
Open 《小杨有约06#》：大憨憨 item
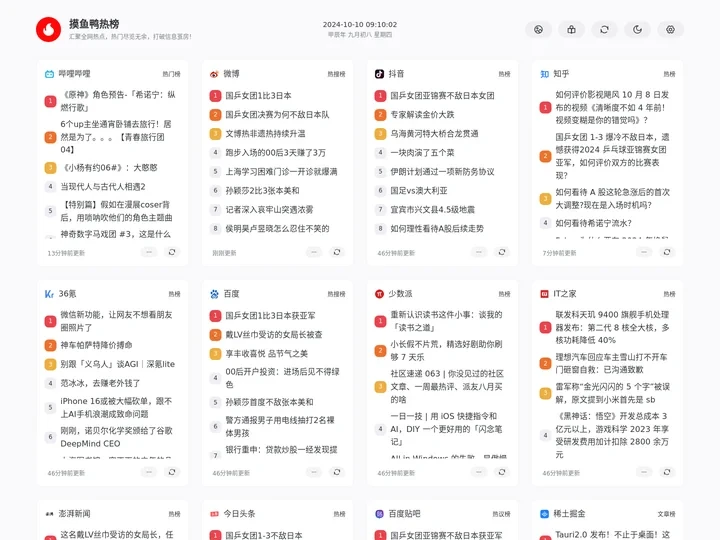coord(109,168)
